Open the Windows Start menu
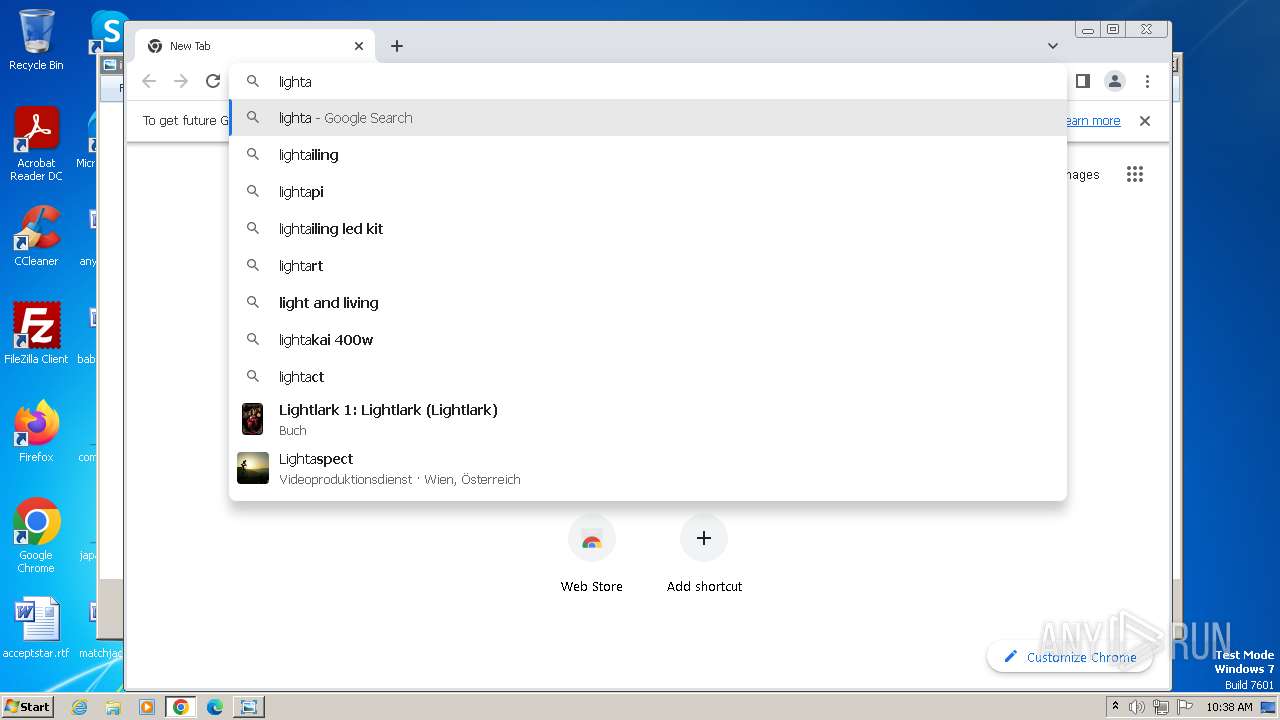1280x720 pixels. [28, 707]
